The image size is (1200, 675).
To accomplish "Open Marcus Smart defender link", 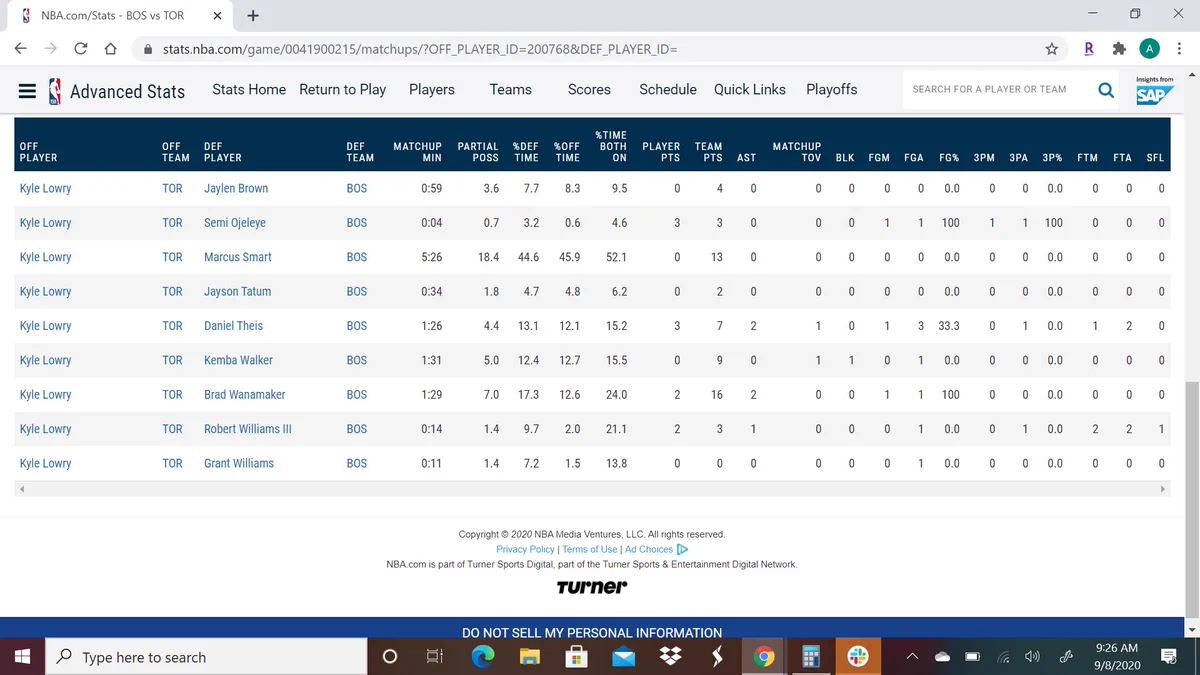I will [x=238, y=257].
